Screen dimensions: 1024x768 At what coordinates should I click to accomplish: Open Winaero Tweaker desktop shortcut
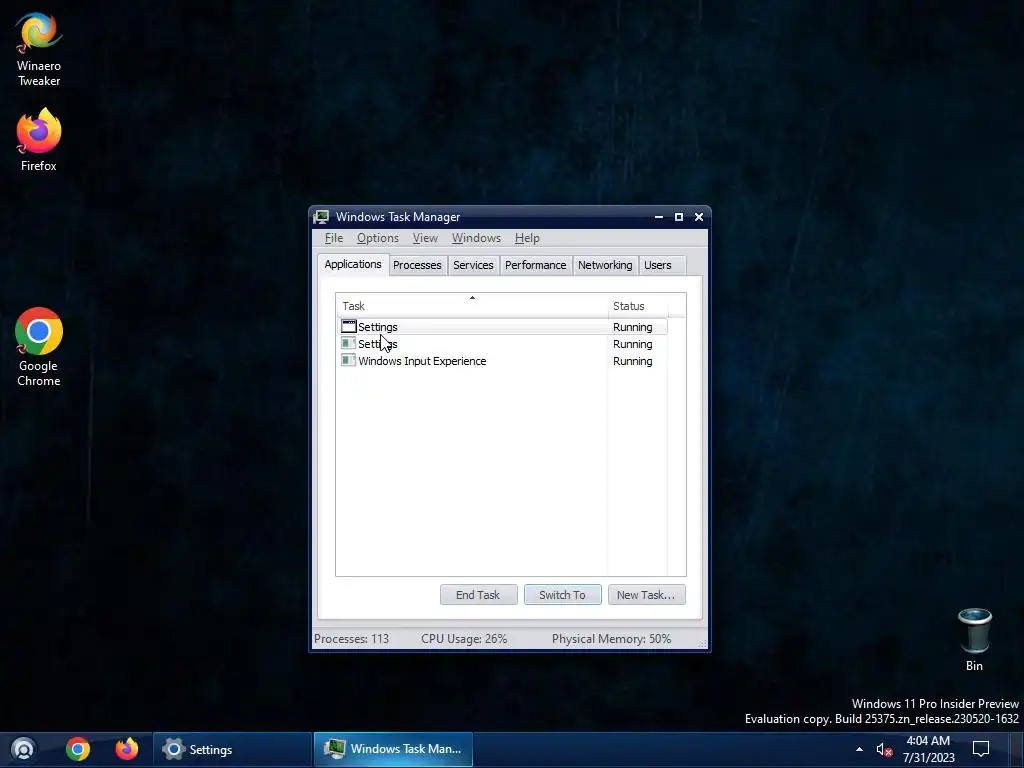pos(39,50)
